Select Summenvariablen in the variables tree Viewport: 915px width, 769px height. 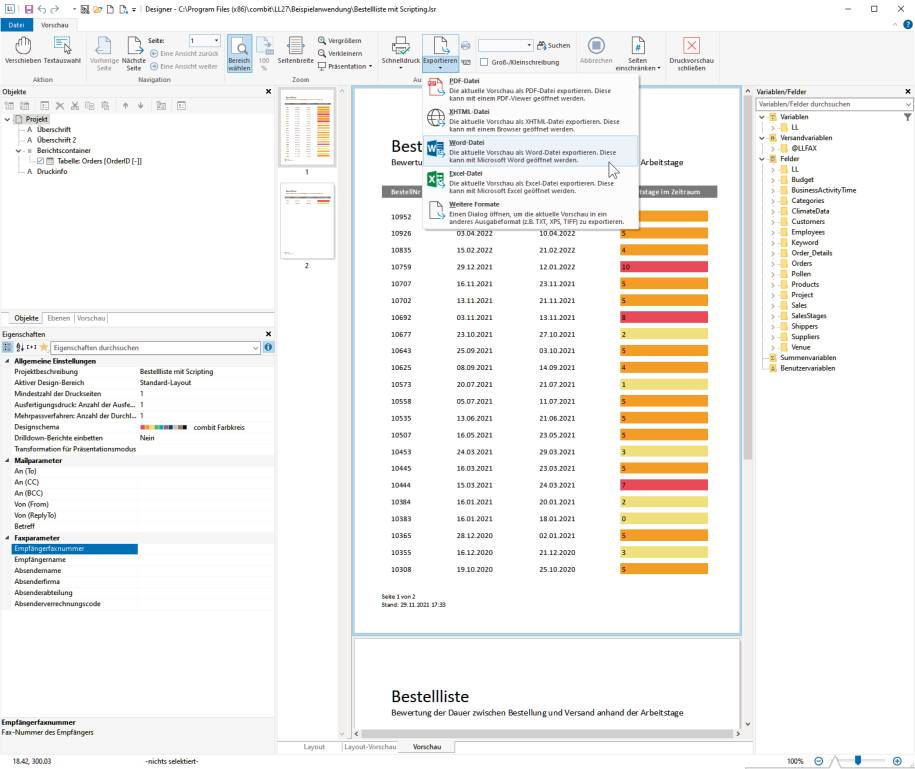coord(808,358)
